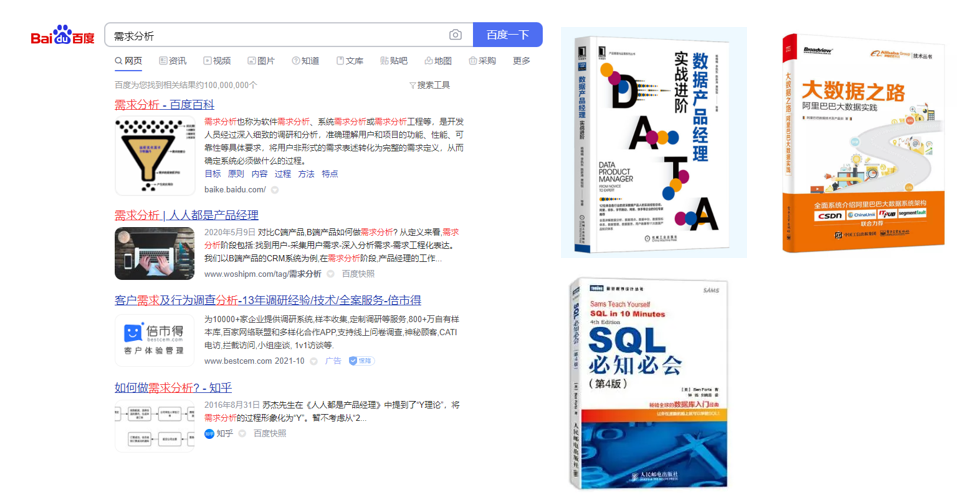Click the 知乎 source icon
Viewport: 971px width, 496px height.
click(x=209, y=434)
